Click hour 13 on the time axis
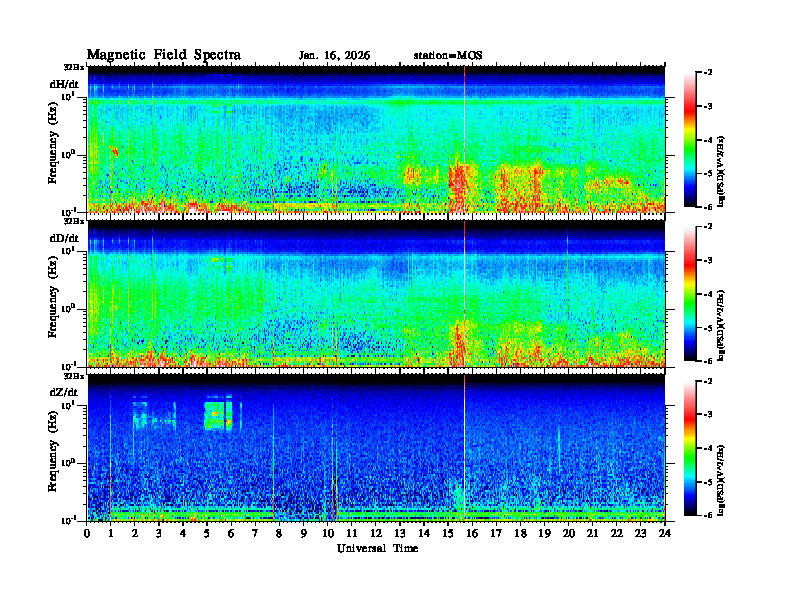The width and height of the screenshot is (792, 612). pos(400,533)
